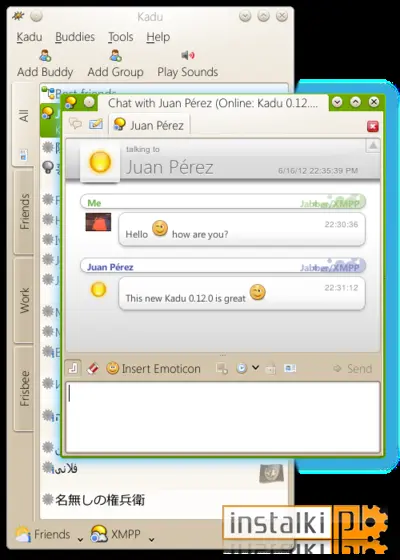
Task: Switch to the Work group tab
Action: pyautogui.click(x=24, y=300)
